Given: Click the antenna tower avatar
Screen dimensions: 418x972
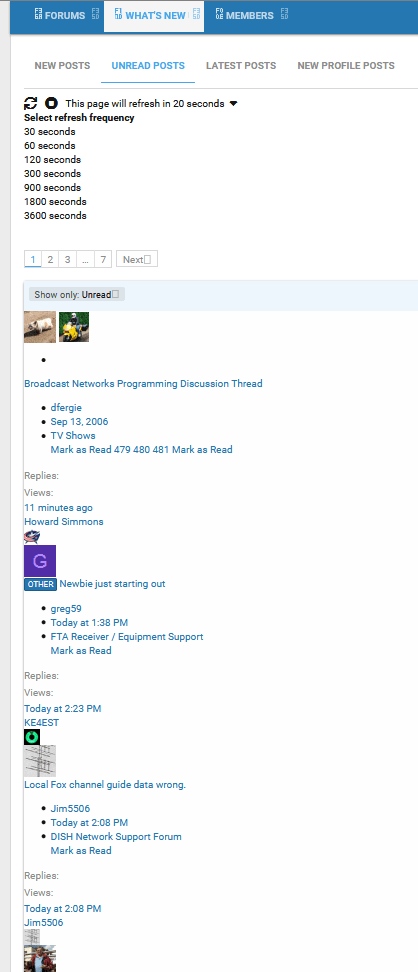Looking at the screenshot, I should [40, 761].
